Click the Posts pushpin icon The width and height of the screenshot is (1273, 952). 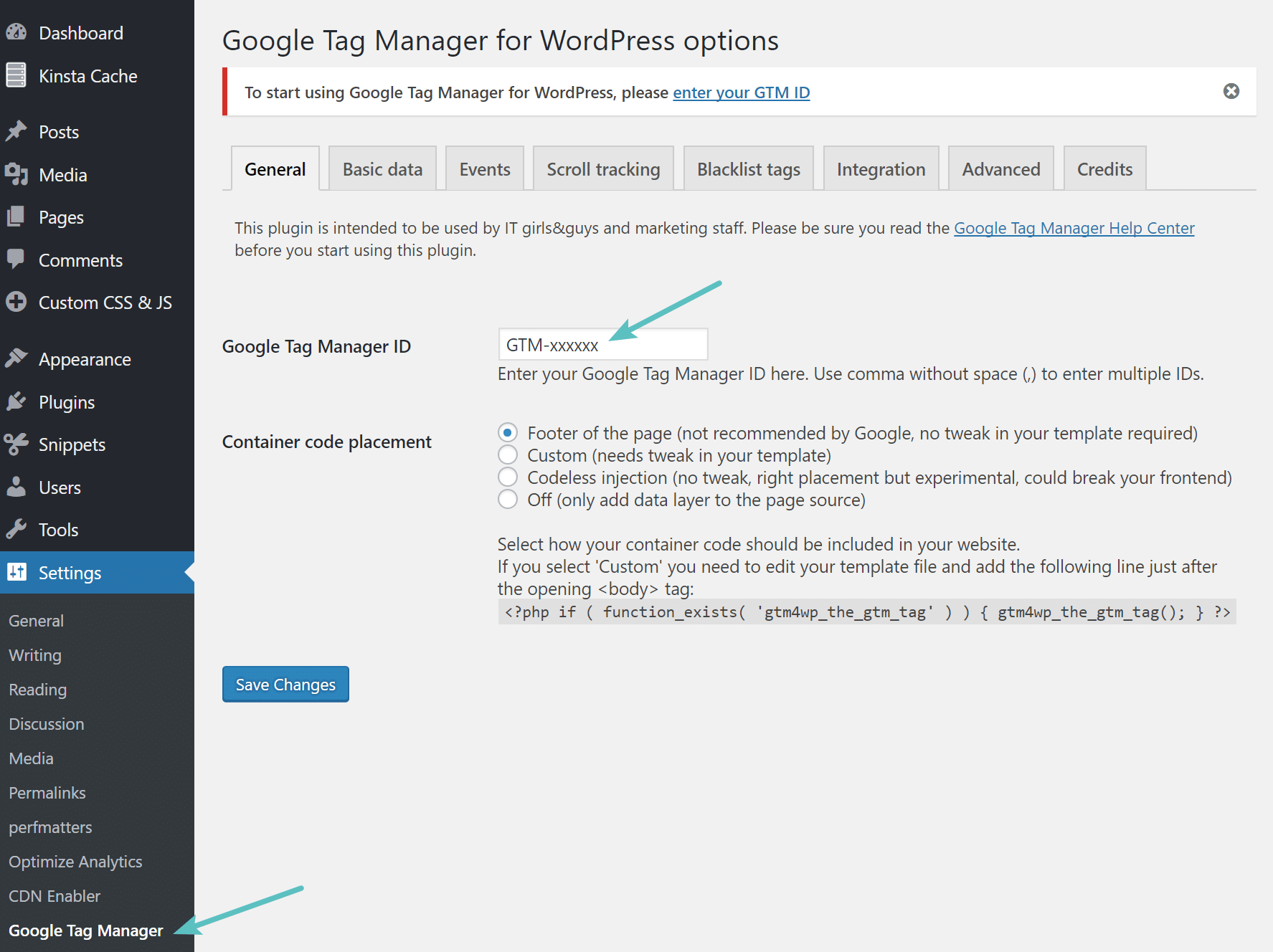pos(16,131)
